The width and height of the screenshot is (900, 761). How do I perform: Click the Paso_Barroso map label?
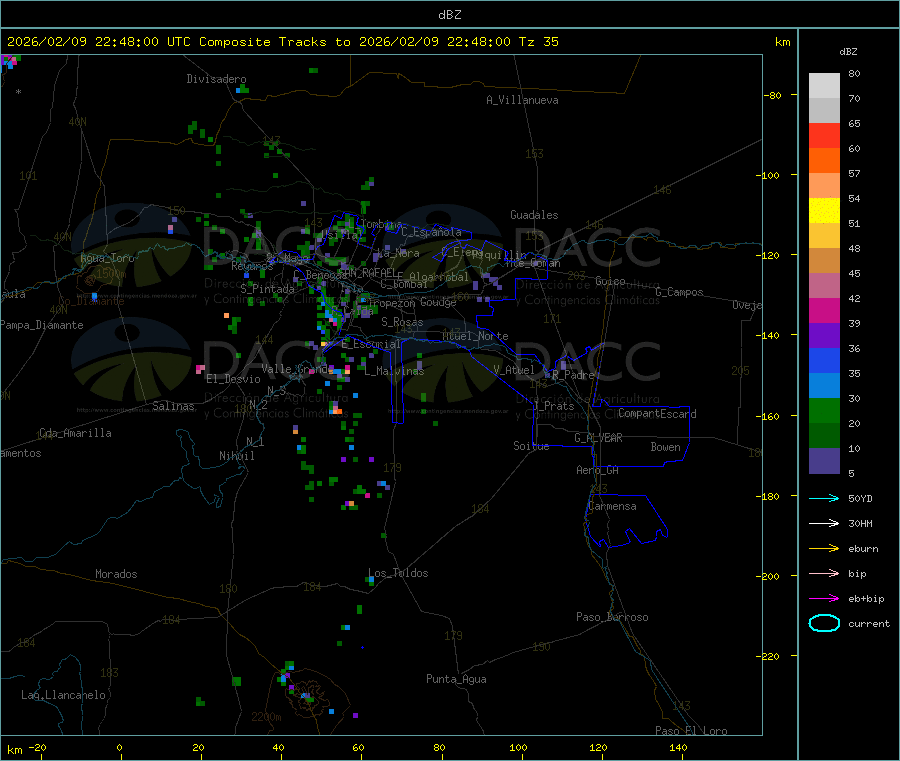click(612, 617)
